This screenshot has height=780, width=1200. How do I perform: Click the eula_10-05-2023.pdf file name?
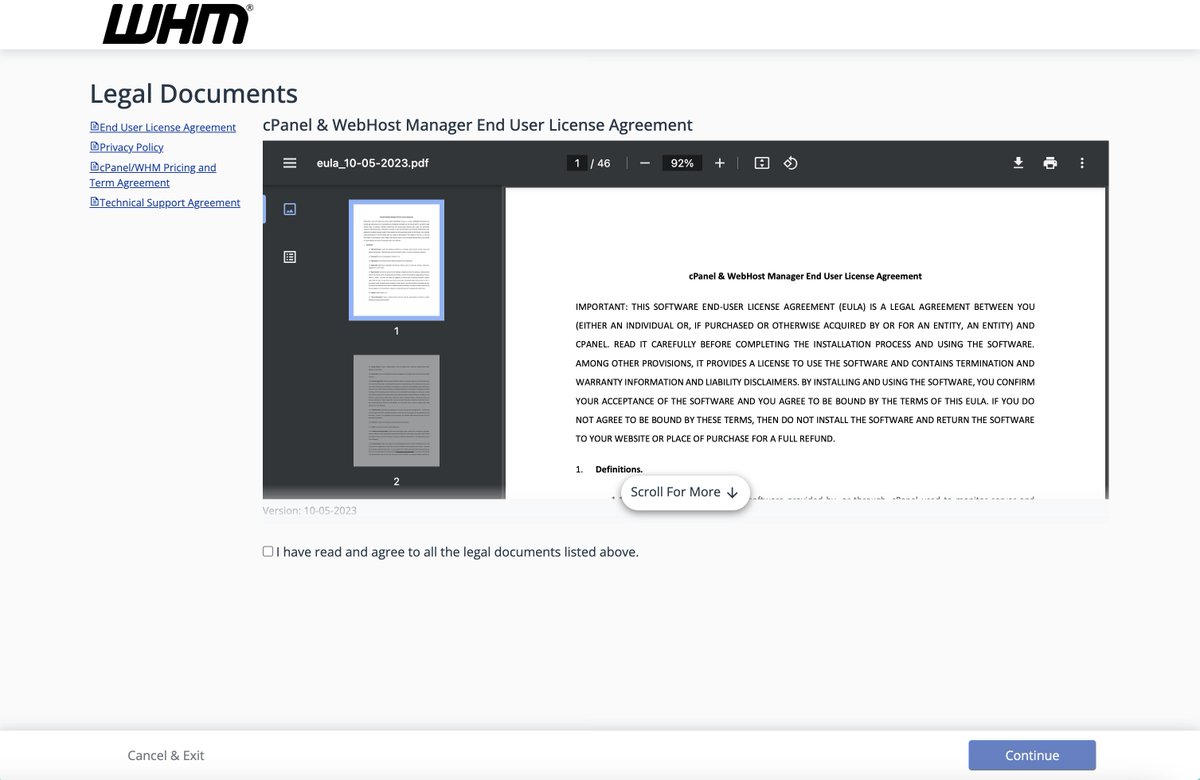coord(373,163)
